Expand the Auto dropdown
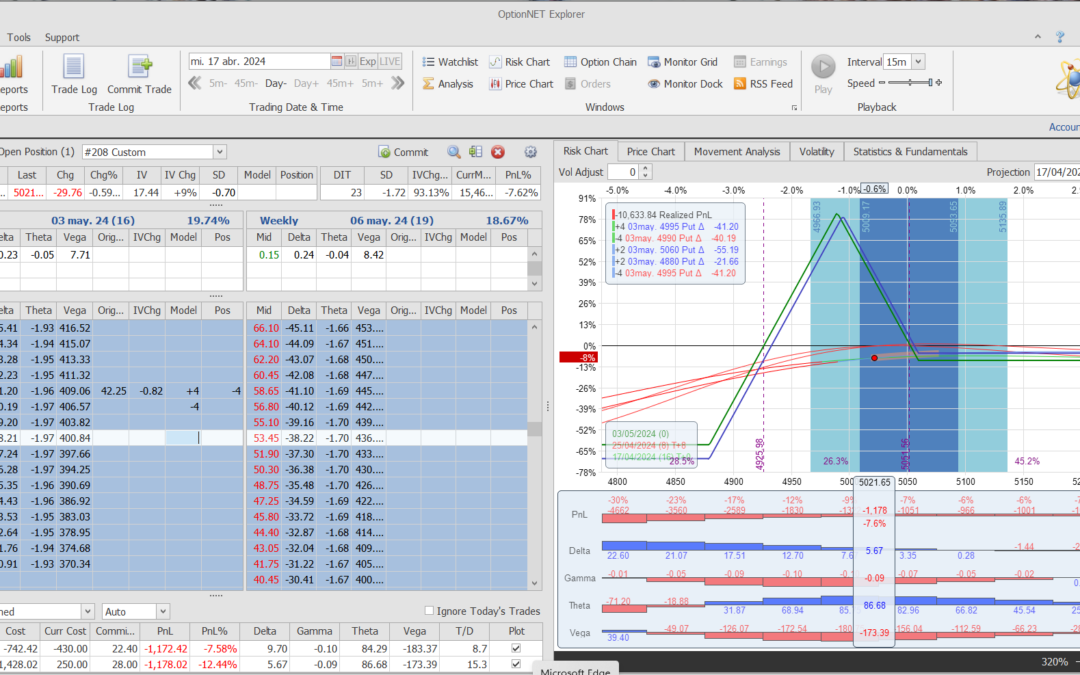 click(x=163, y=611)
